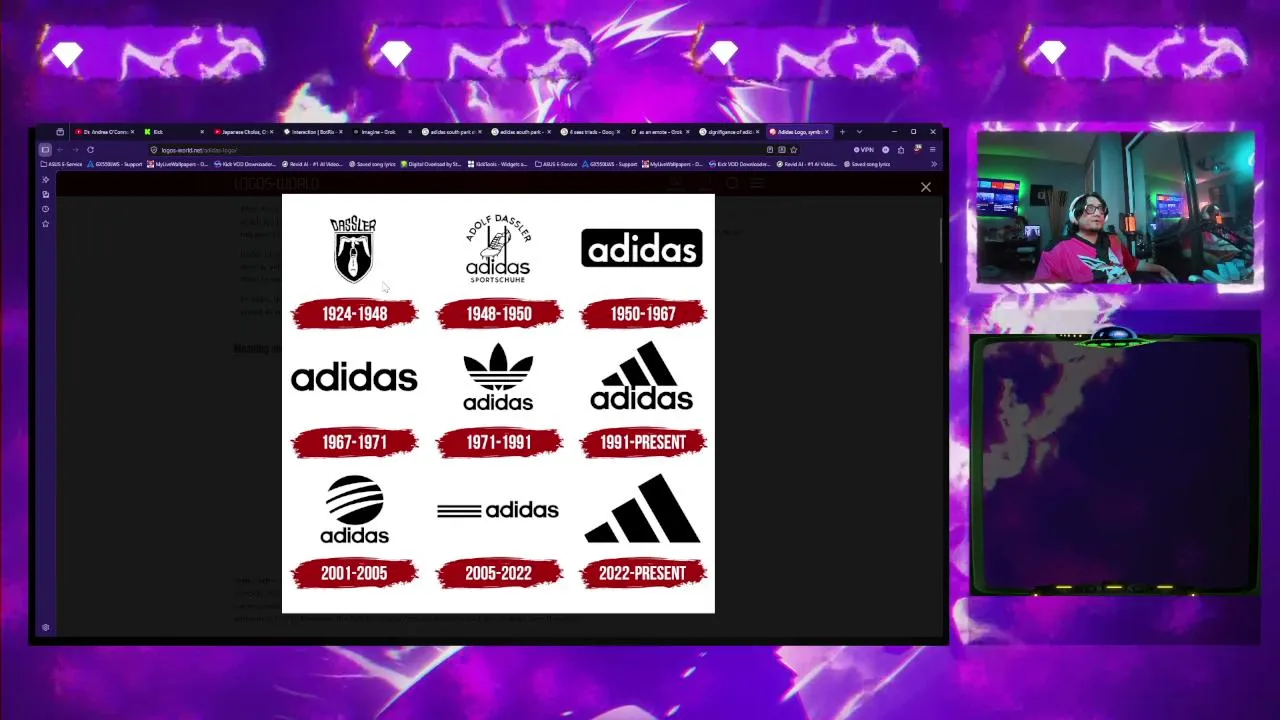The height and width of the screenshot is (720, 1280).
Task: Click the Adolf Dassler Sportschuhe logo
Action: click(x=498, y=249)
